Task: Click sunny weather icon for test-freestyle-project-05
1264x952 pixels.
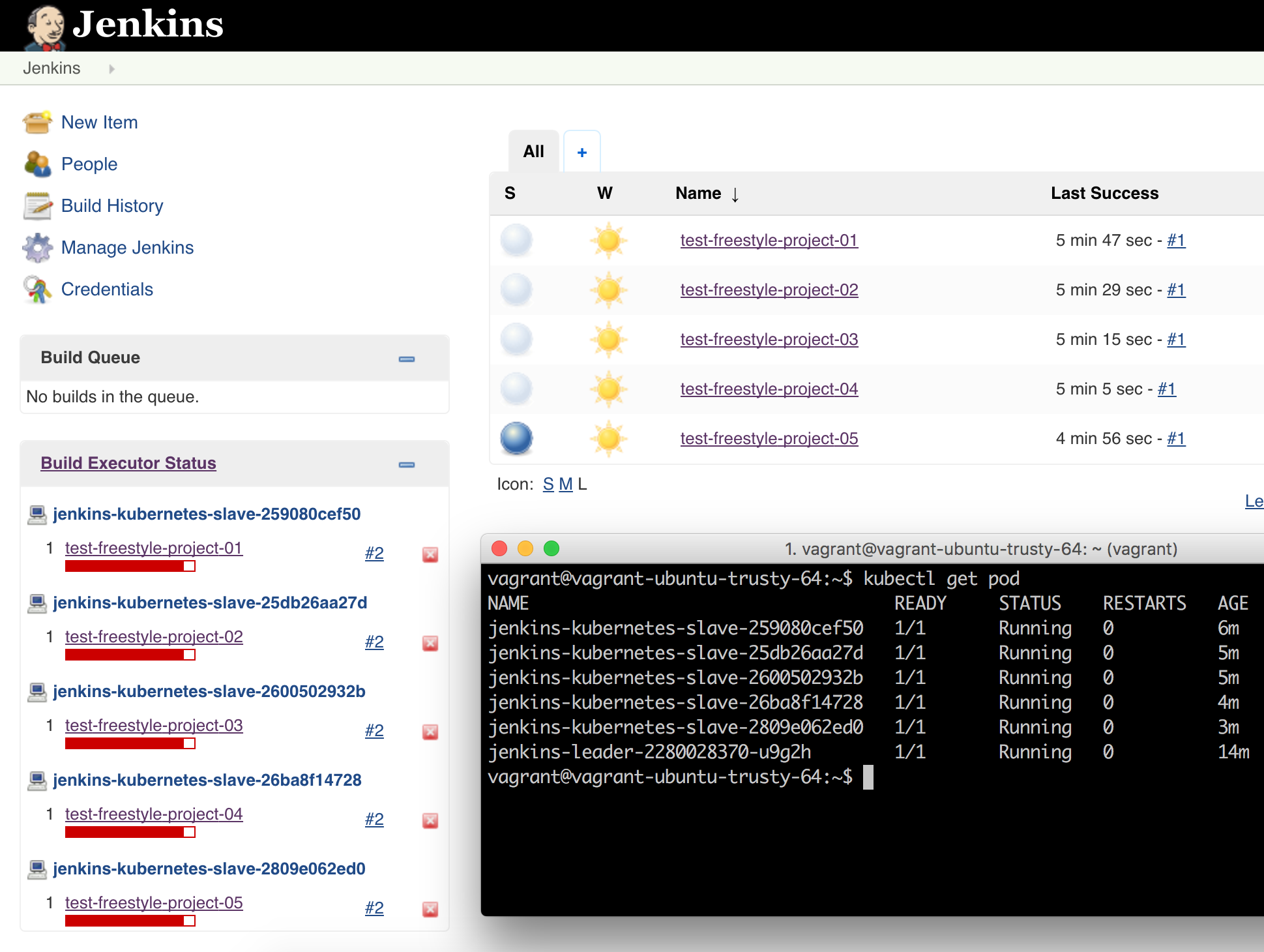Action: (x=609, y=439)
